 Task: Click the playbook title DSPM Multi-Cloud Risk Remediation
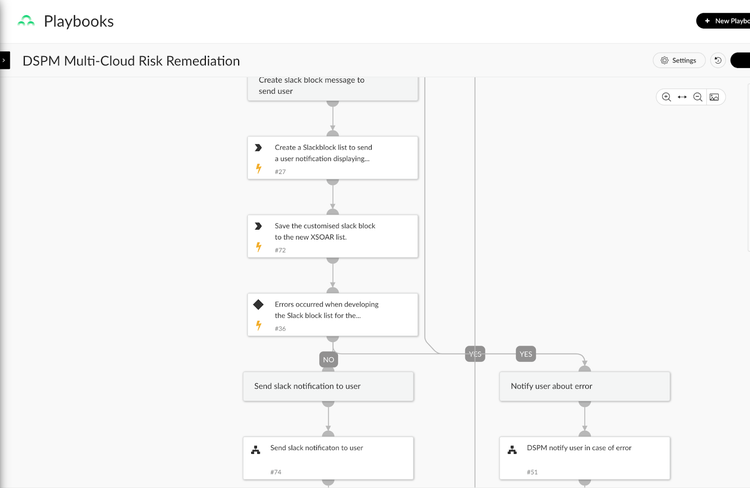coord(131,61)
